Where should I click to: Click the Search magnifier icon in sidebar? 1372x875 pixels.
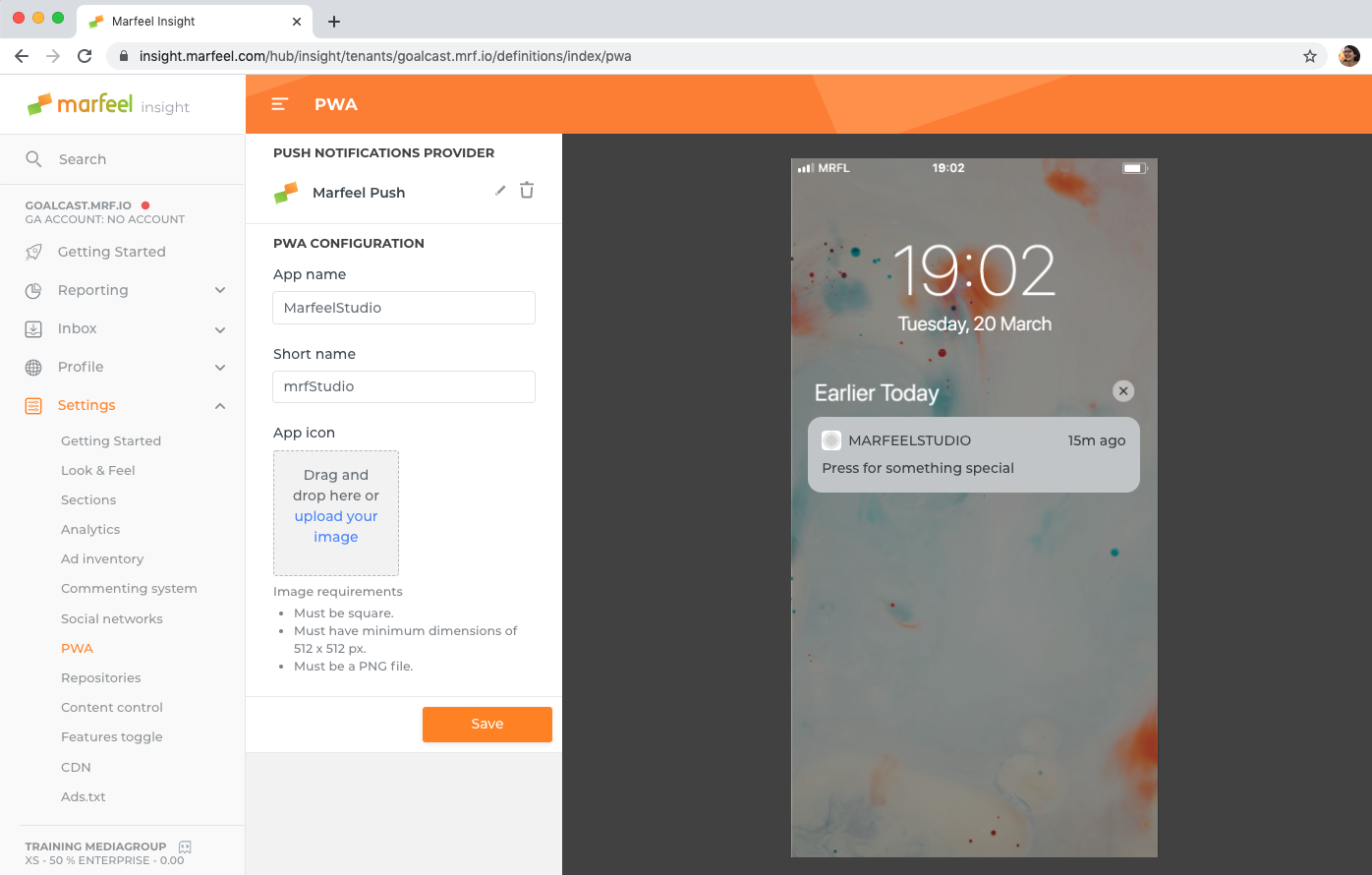[33, 159]
